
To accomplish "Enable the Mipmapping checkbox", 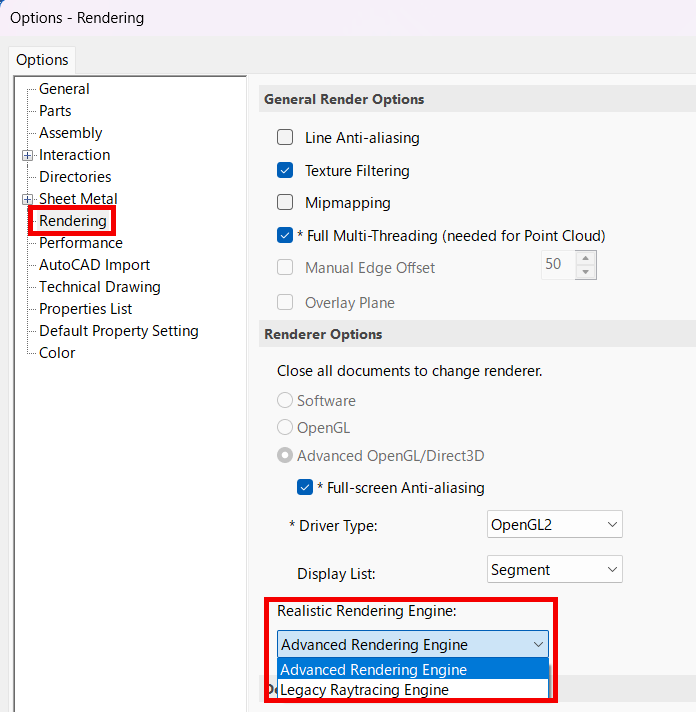I will 285,202.
